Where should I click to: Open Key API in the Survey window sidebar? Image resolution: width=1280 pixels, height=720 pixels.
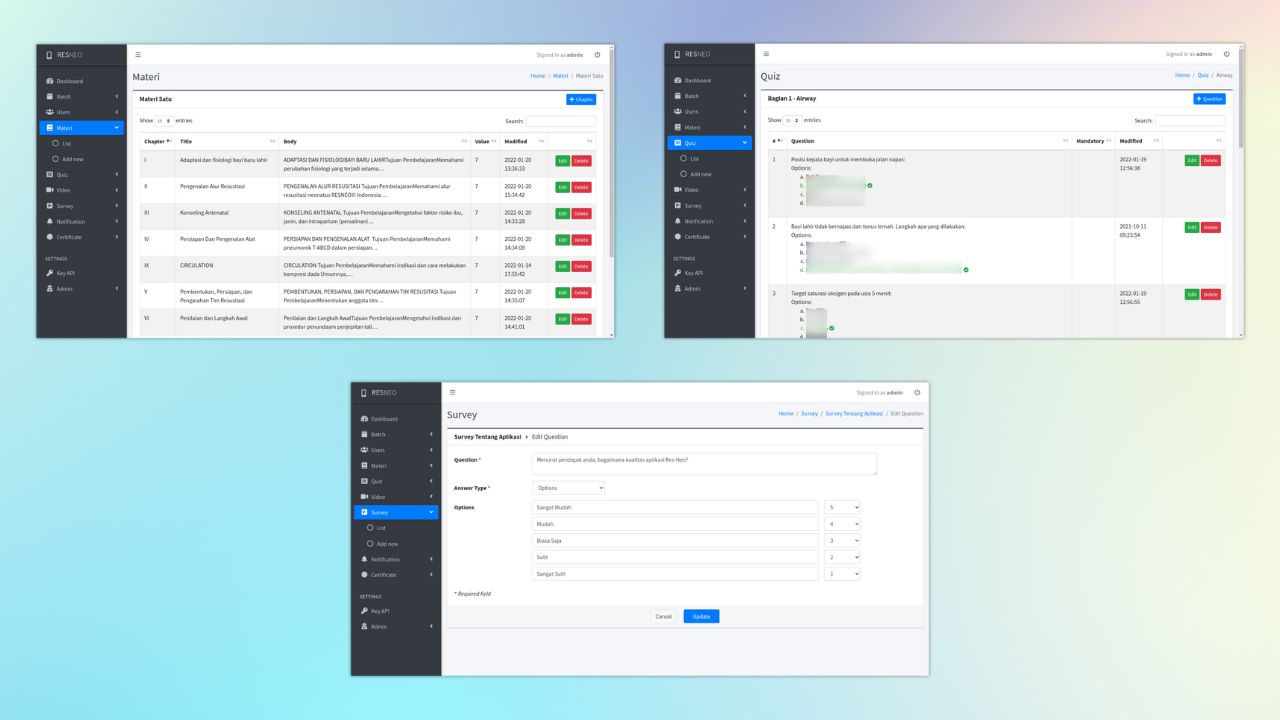coord(379,611)
